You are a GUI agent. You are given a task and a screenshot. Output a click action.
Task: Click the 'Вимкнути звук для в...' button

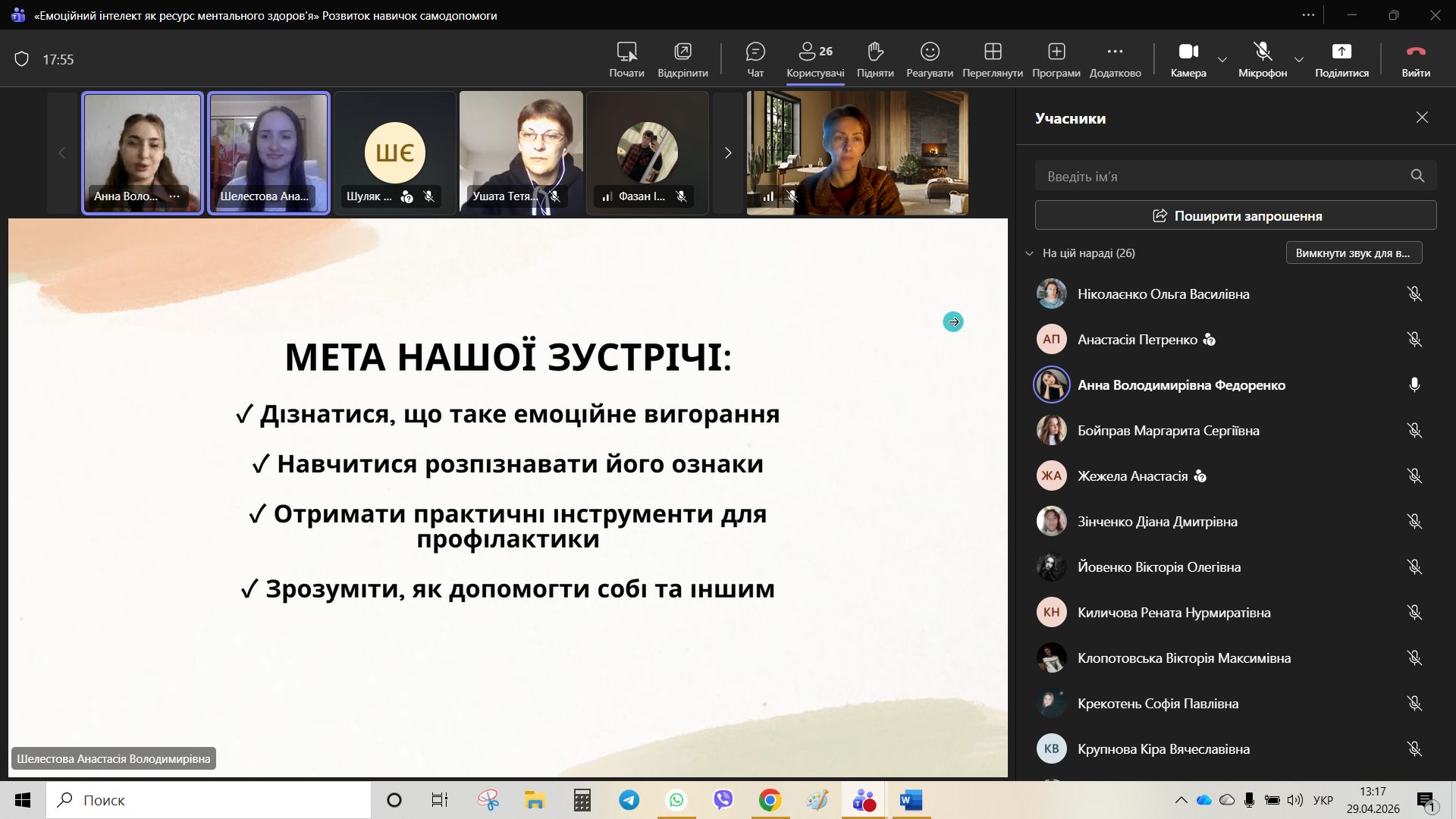(x=1354, y=253)
